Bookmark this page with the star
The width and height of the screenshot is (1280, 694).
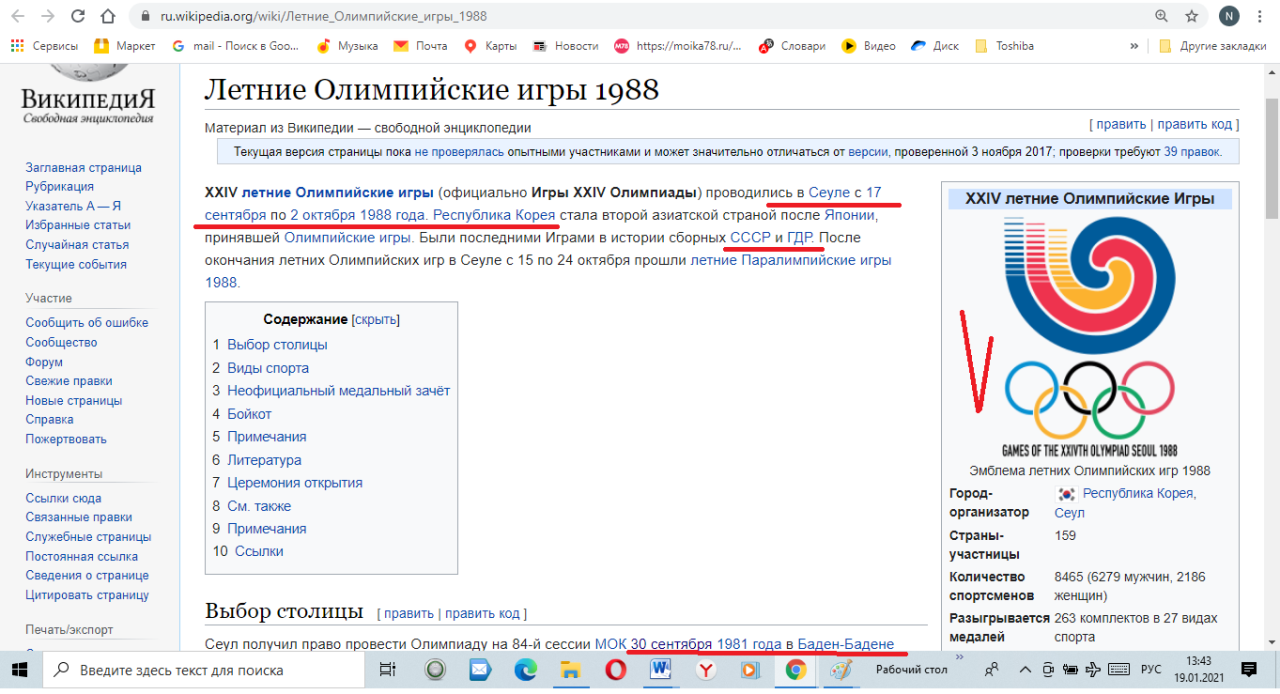point(1191,17)
